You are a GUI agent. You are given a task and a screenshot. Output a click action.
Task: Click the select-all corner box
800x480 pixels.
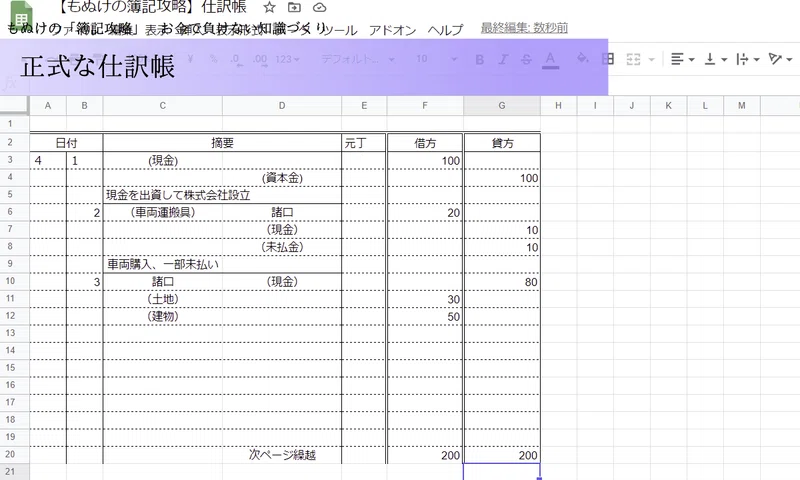click(x=14, y=105)
